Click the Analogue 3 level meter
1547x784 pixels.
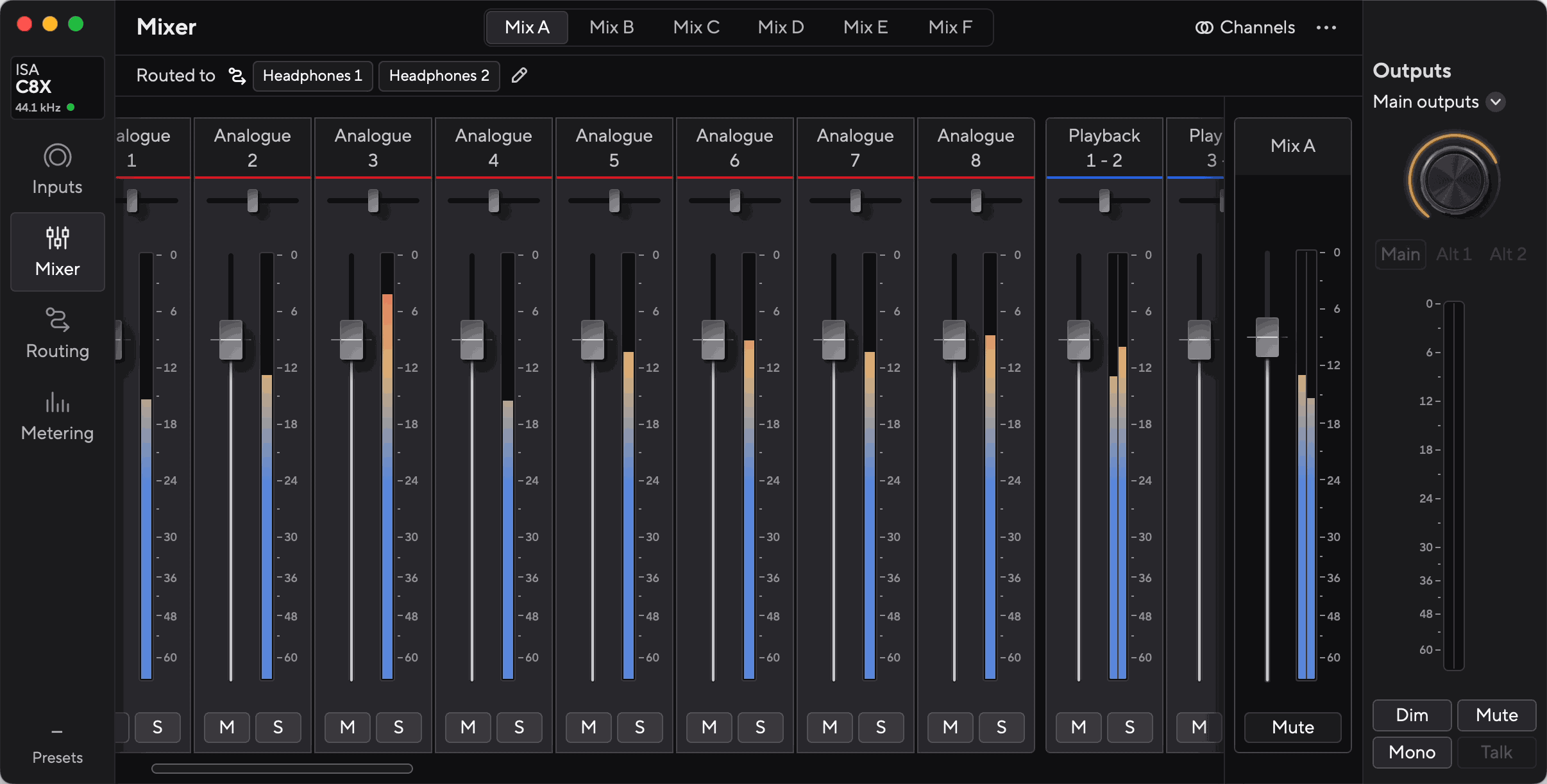387,466
